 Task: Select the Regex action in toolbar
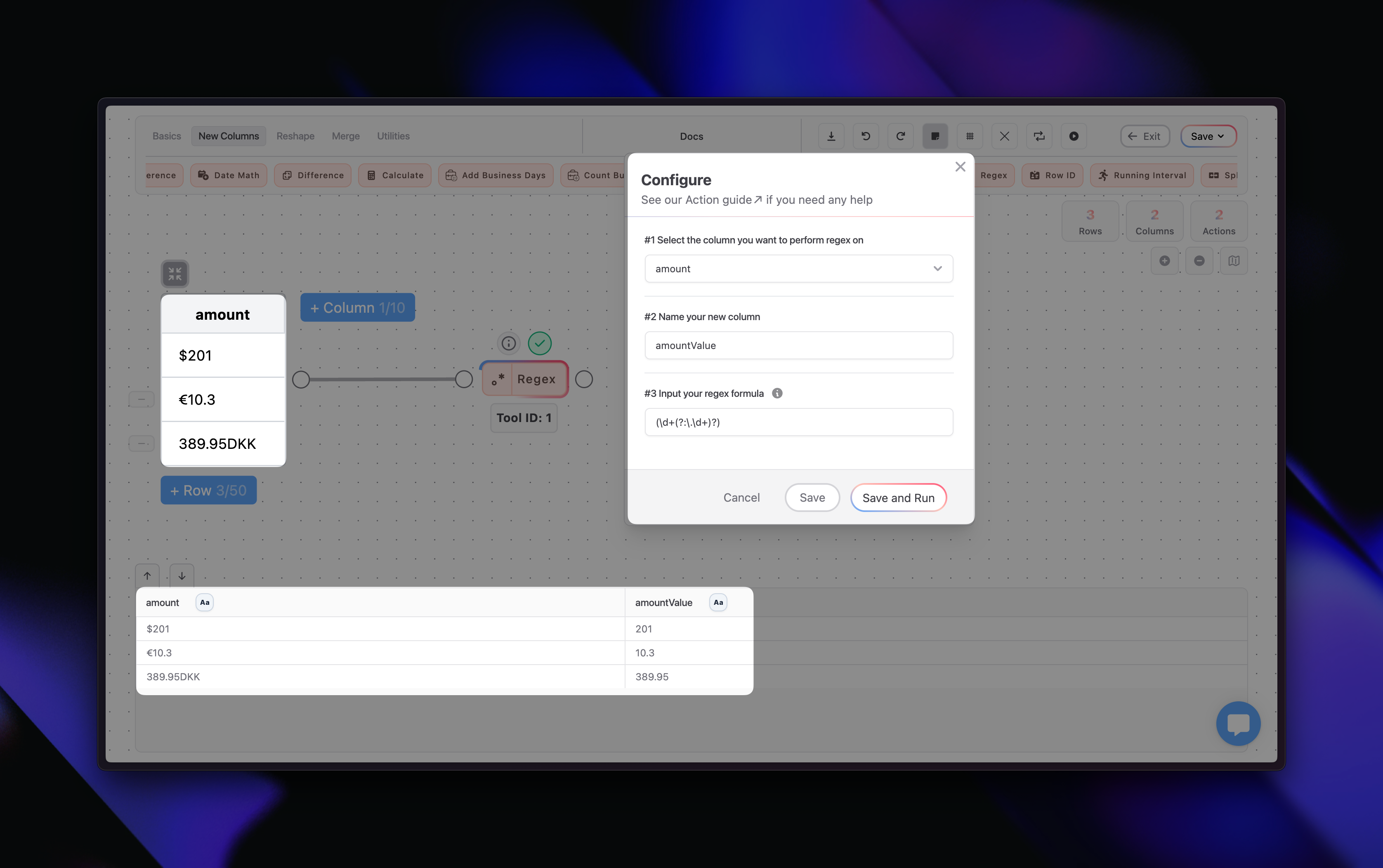(994, 175)
